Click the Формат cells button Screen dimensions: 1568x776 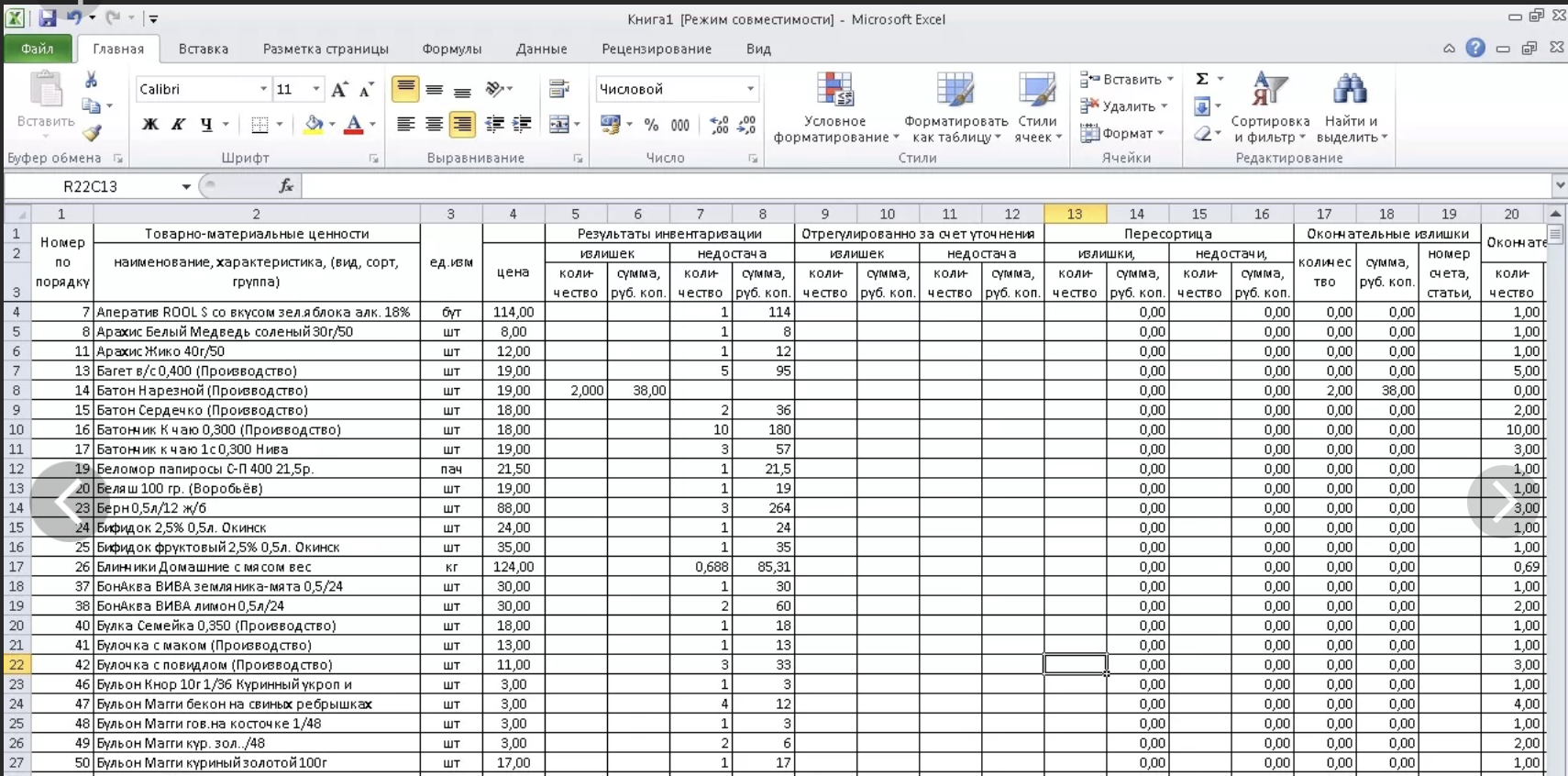point(1125,134)
